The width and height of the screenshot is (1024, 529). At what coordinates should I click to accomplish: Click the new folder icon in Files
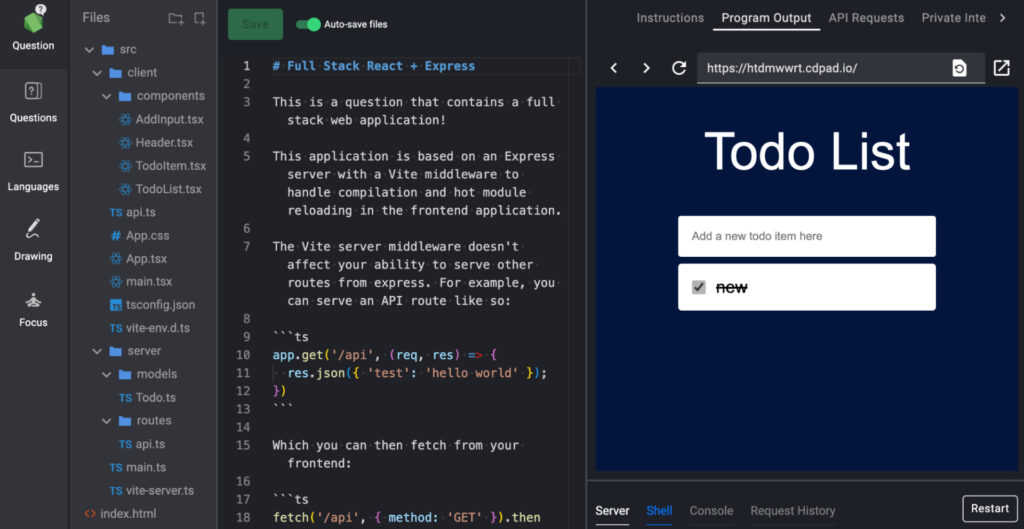176,18
